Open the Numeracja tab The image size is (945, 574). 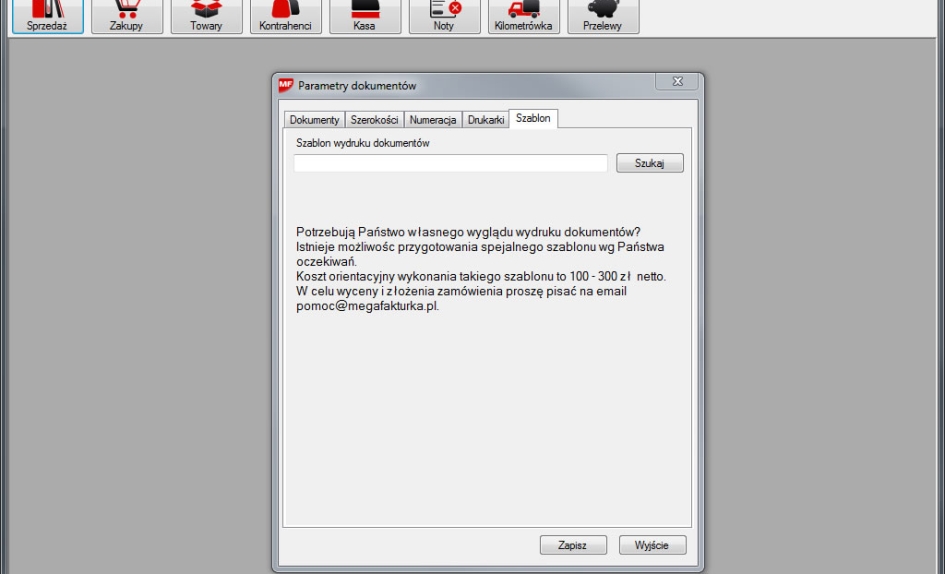point(432,120)
